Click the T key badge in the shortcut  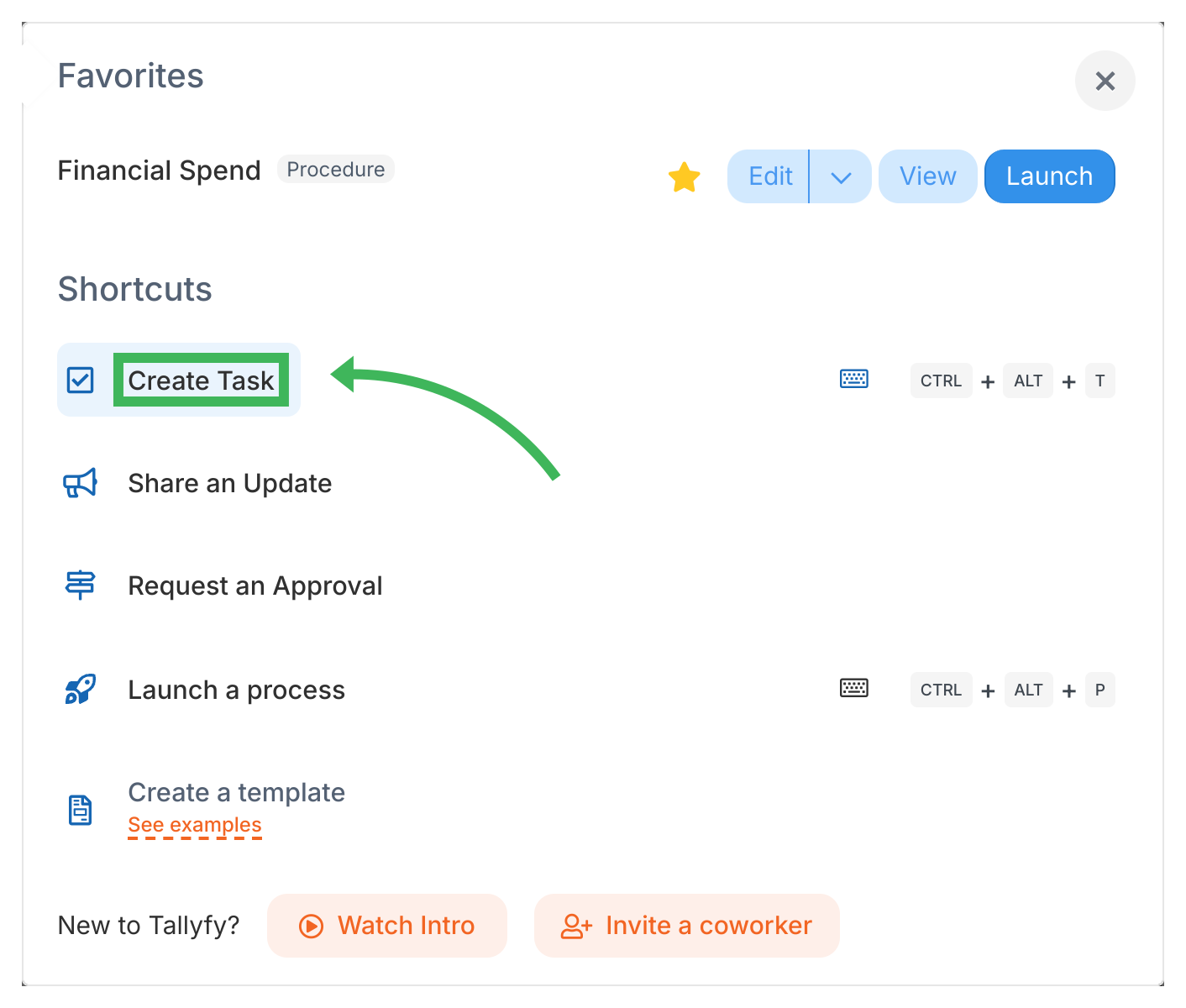(x=1100, y=380)
